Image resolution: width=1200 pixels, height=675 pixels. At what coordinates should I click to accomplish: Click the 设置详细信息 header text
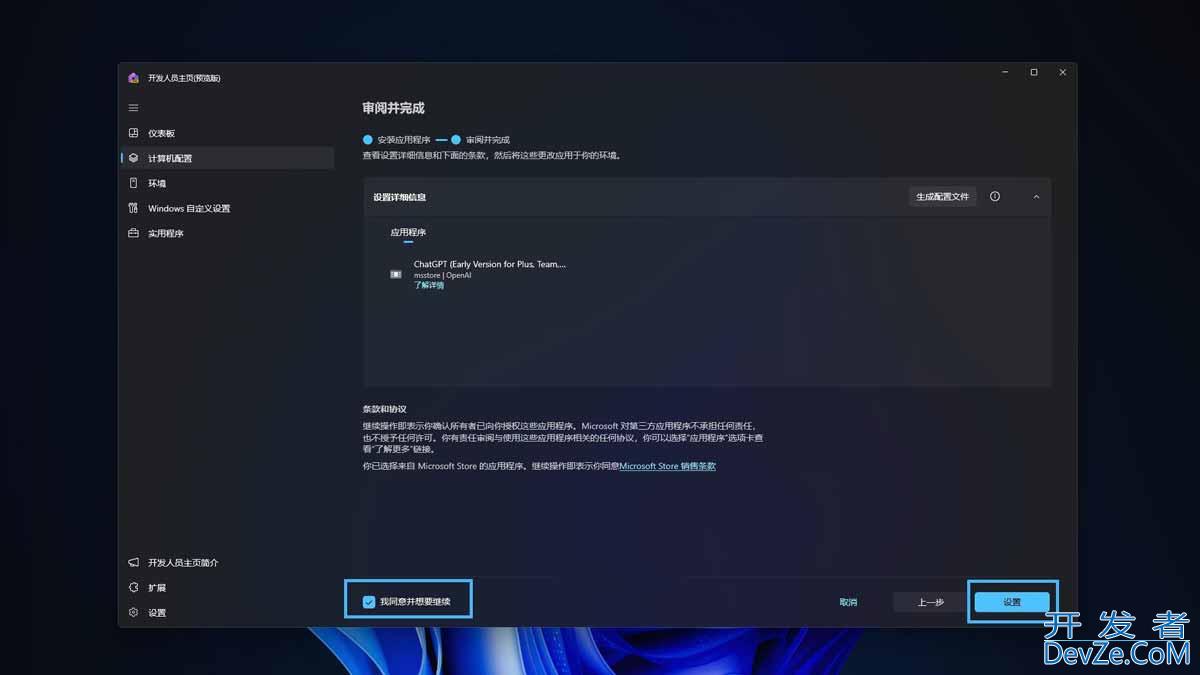400,197
